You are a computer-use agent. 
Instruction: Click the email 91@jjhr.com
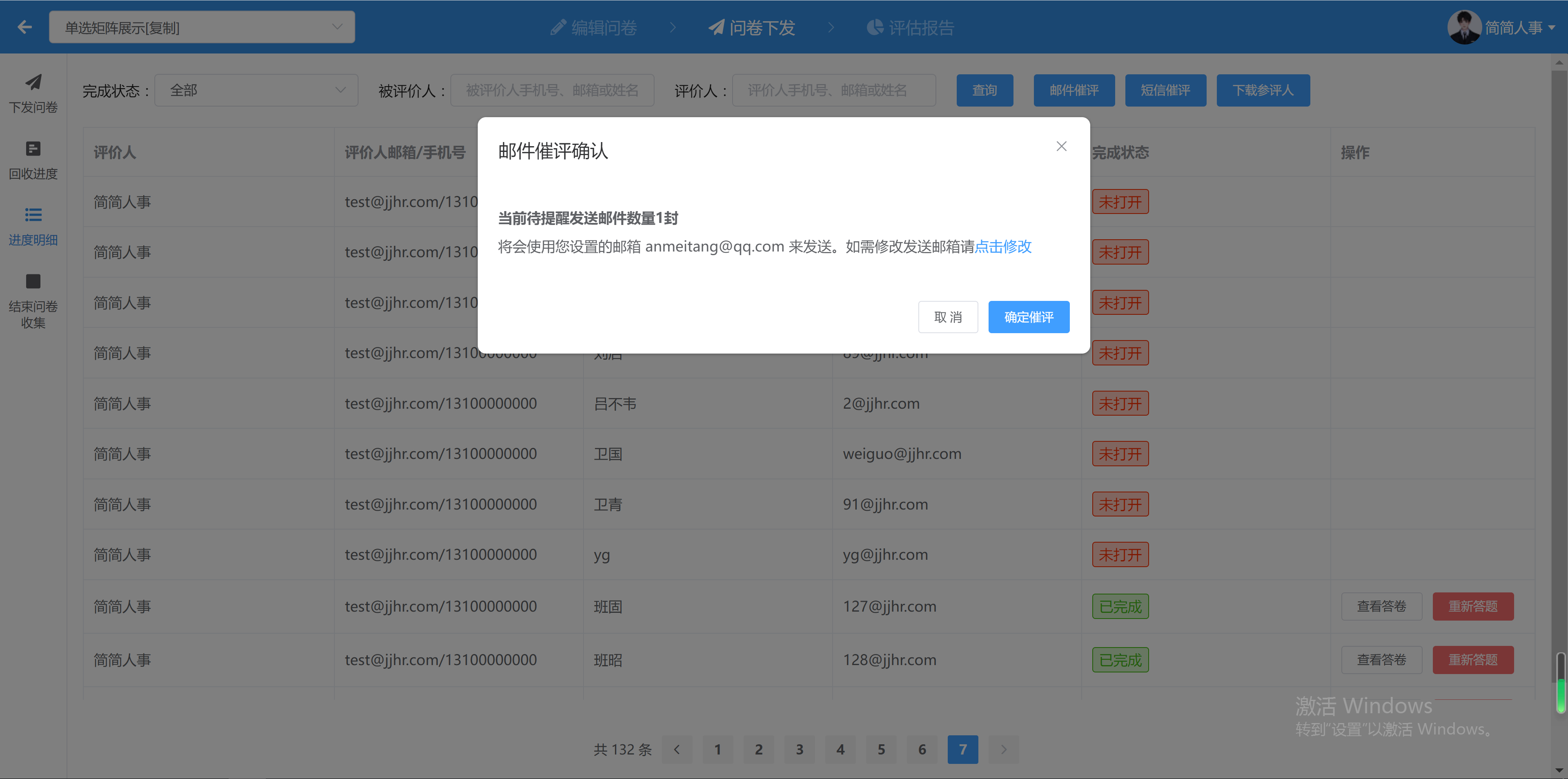(x=885, y=505)
